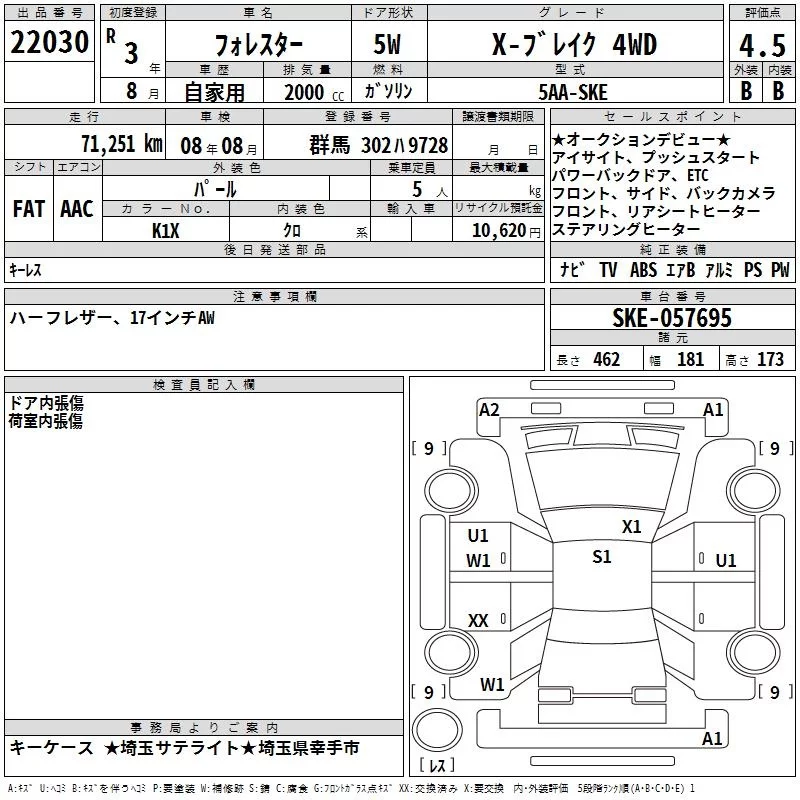The image size is (800, 800).
Task: Click the spare tire circle icon
Action: (x=437, y=733)
